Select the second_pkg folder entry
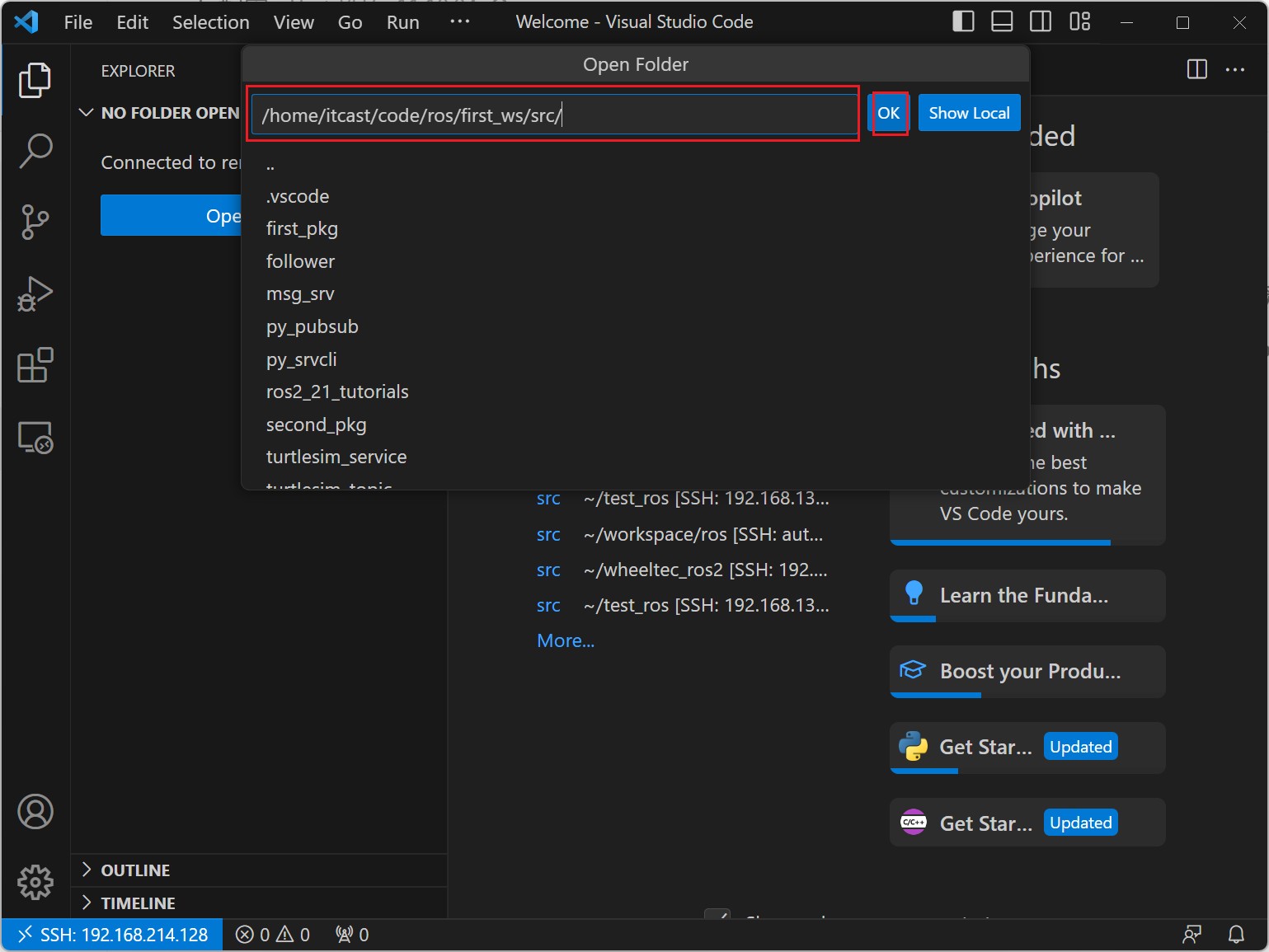 click(635, 424)
